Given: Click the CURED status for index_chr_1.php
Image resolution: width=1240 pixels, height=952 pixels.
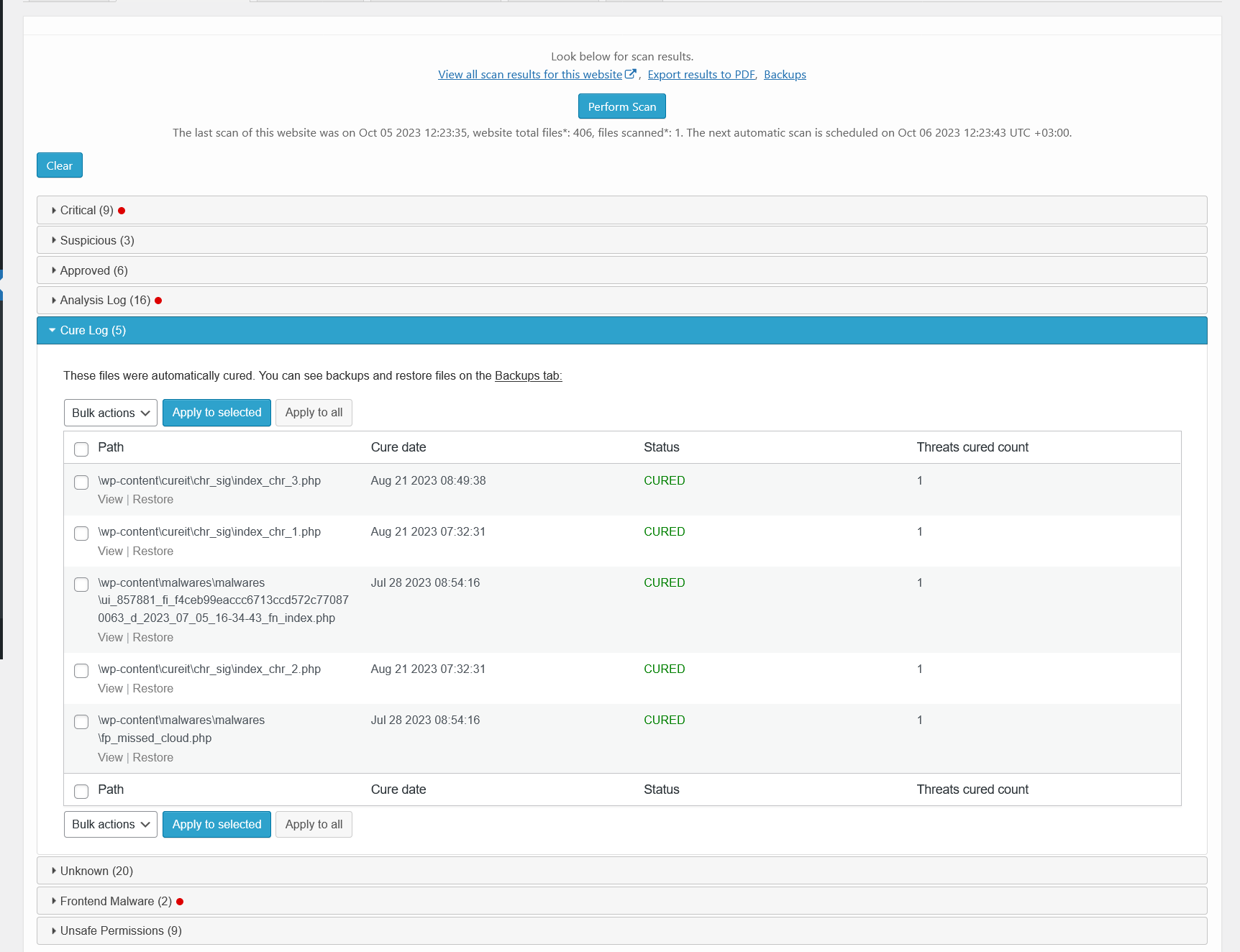Looking at the screenshot, I should 665,531.
